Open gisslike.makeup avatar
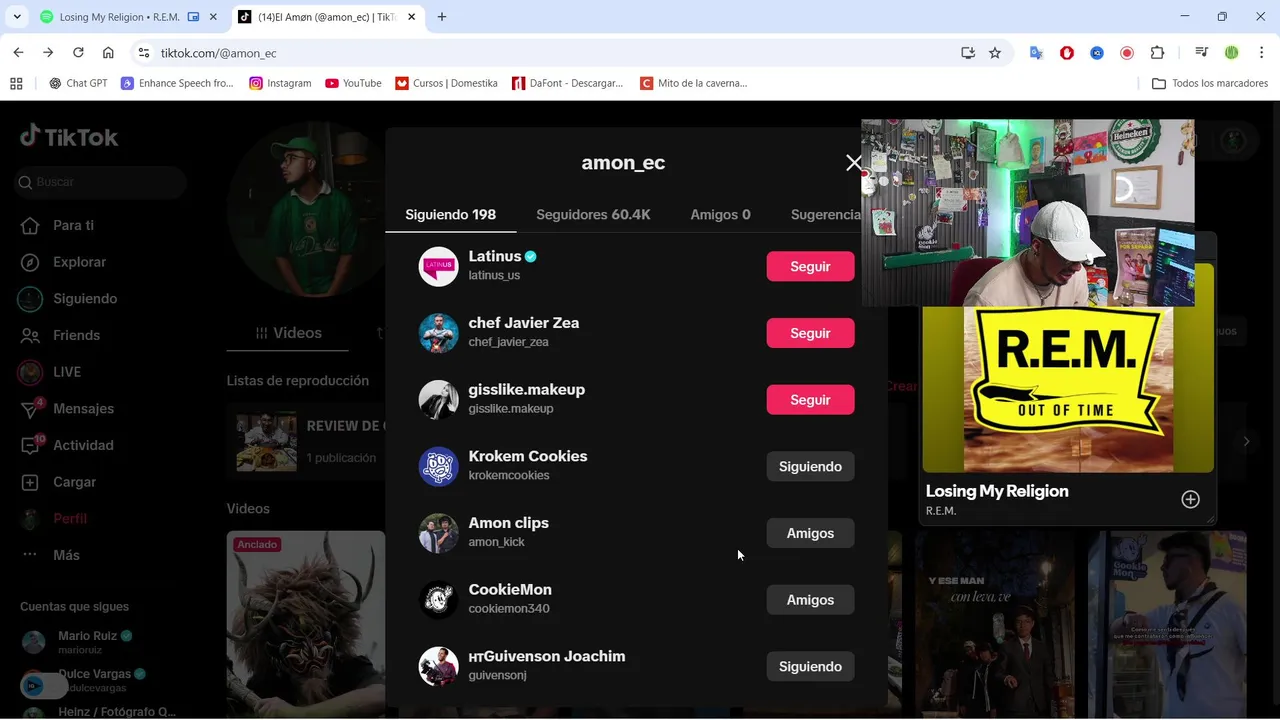This screenshot has width=1280, height=720. tap(438, 399)
